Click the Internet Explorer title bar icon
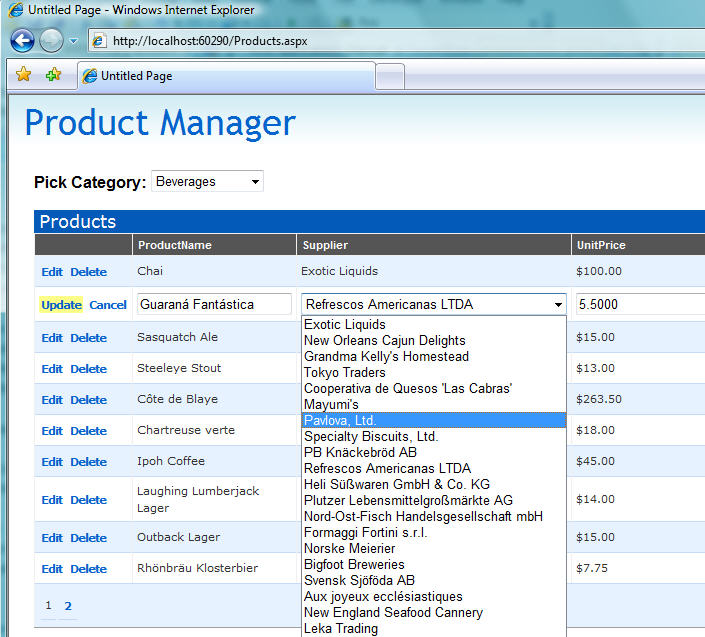 [16, 10]
